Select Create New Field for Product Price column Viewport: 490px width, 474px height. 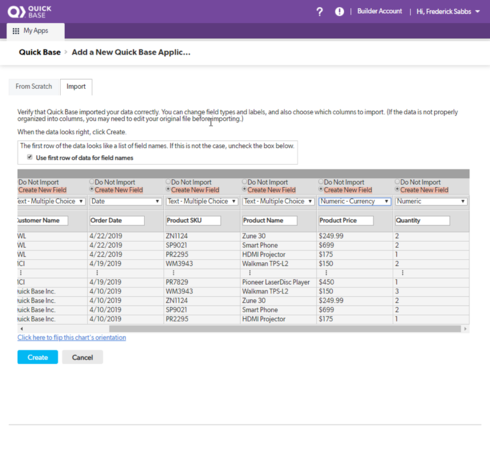pyautogui.click(x=321, y=190)
